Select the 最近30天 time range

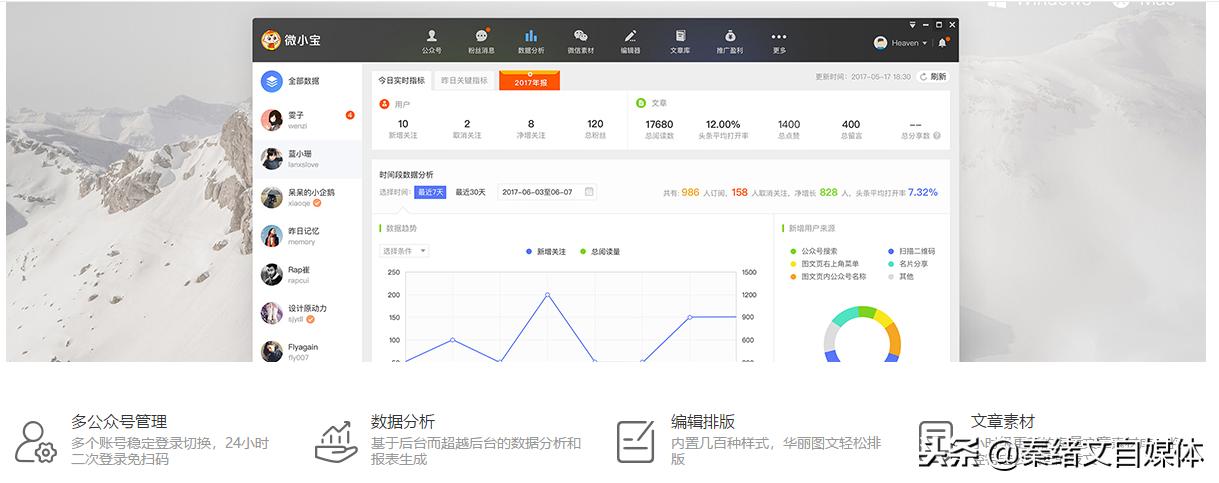(x=470, y=192)
